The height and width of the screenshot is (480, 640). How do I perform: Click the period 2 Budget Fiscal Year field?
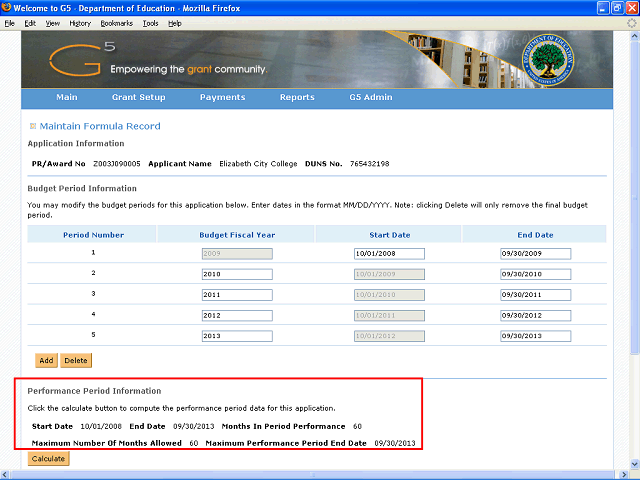pyautogui.click(x=235, y=274)
